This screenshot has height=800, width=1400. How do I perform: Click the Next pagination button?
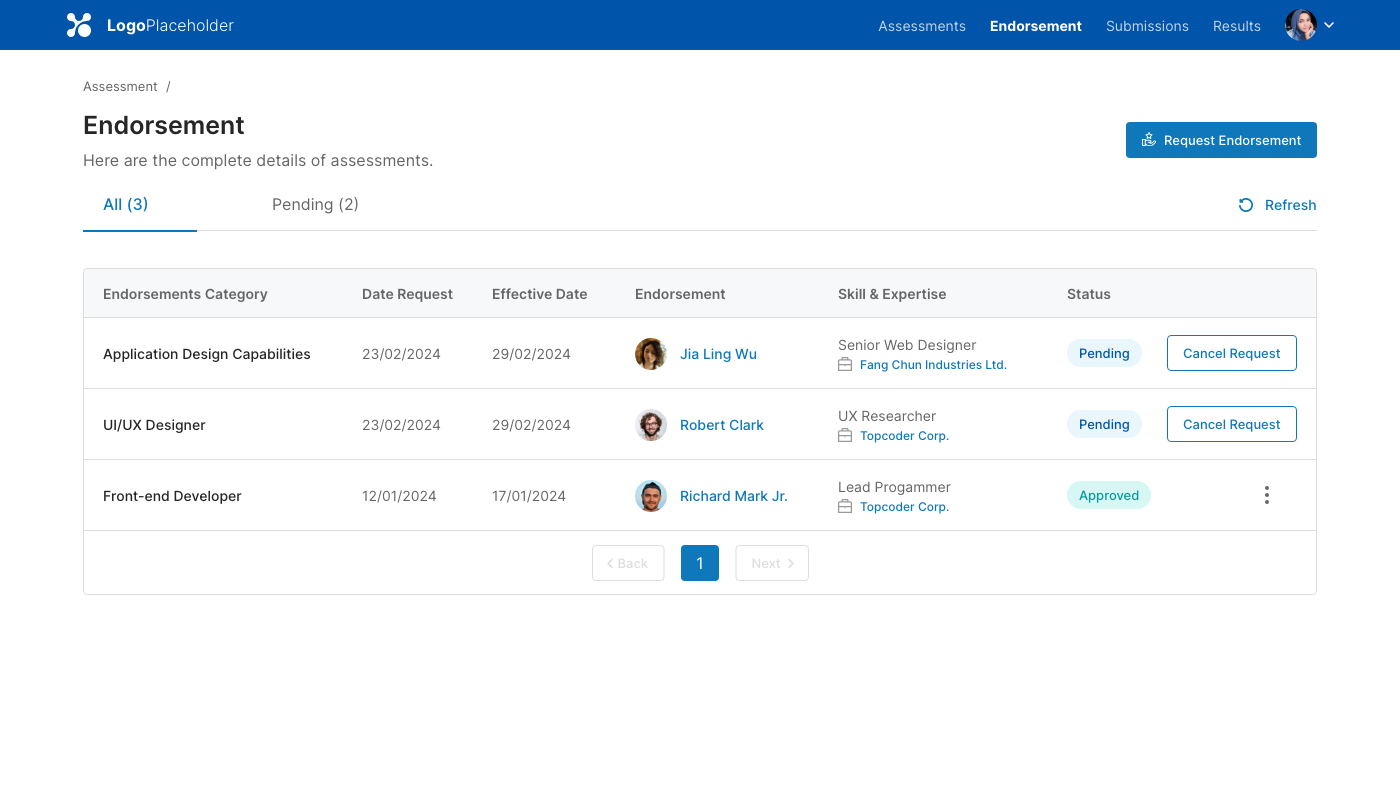(772, 563)
